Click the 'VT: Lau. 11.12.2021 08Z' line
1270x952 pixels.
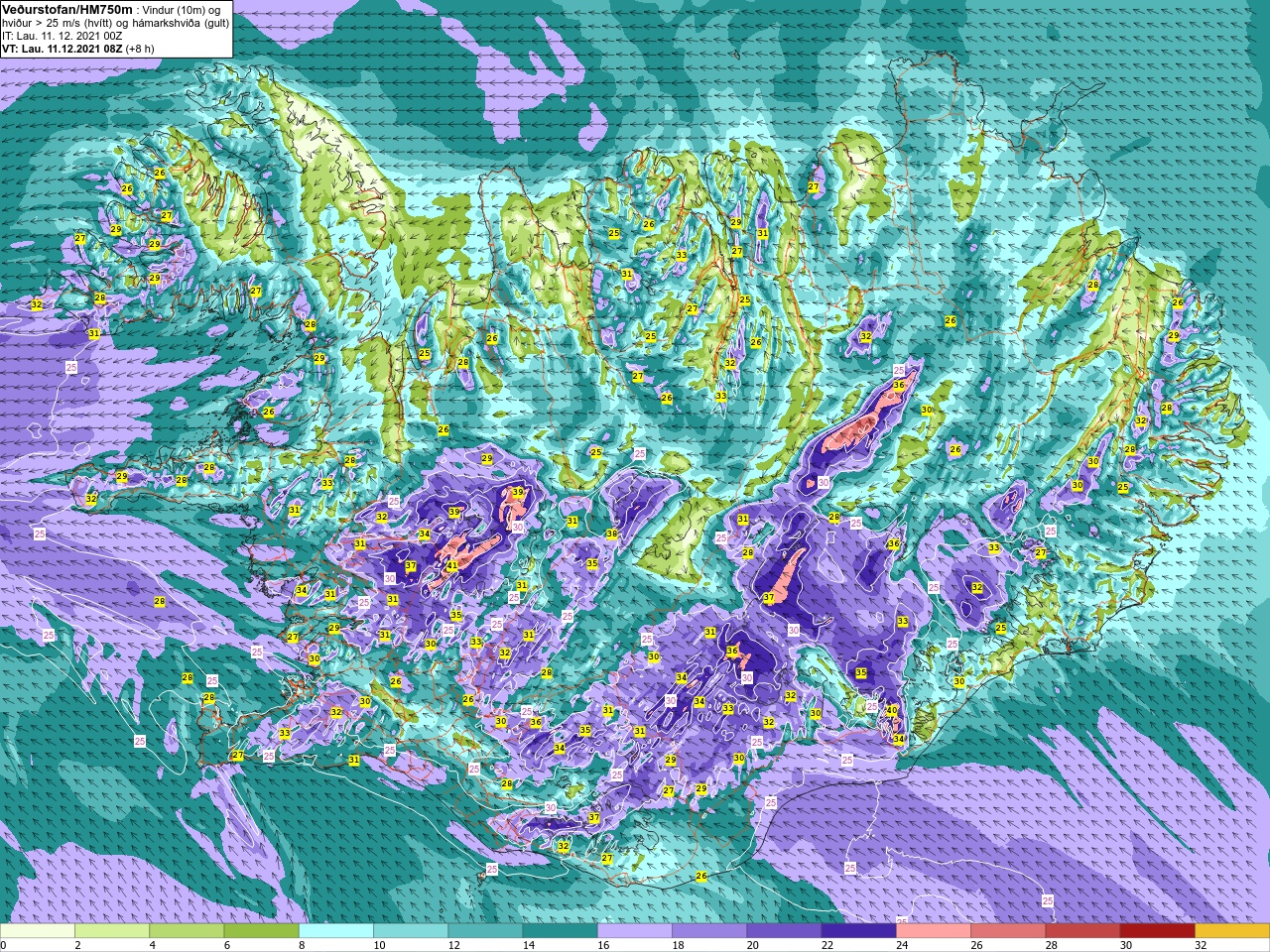[x=62, y=48]
